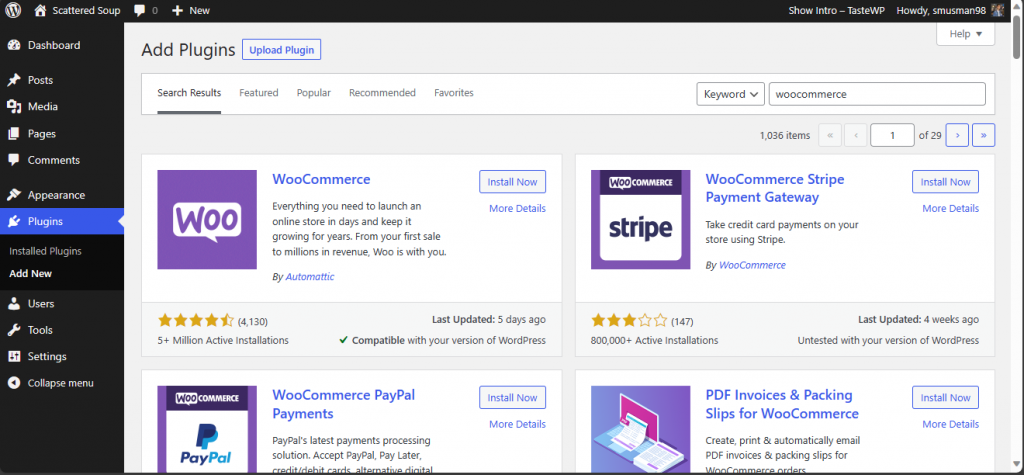The width and height of the screenshot is (1024, 475).
Task: Click the PDF Invoices plugin thumbnail
Action: click(x=641, y=429)
